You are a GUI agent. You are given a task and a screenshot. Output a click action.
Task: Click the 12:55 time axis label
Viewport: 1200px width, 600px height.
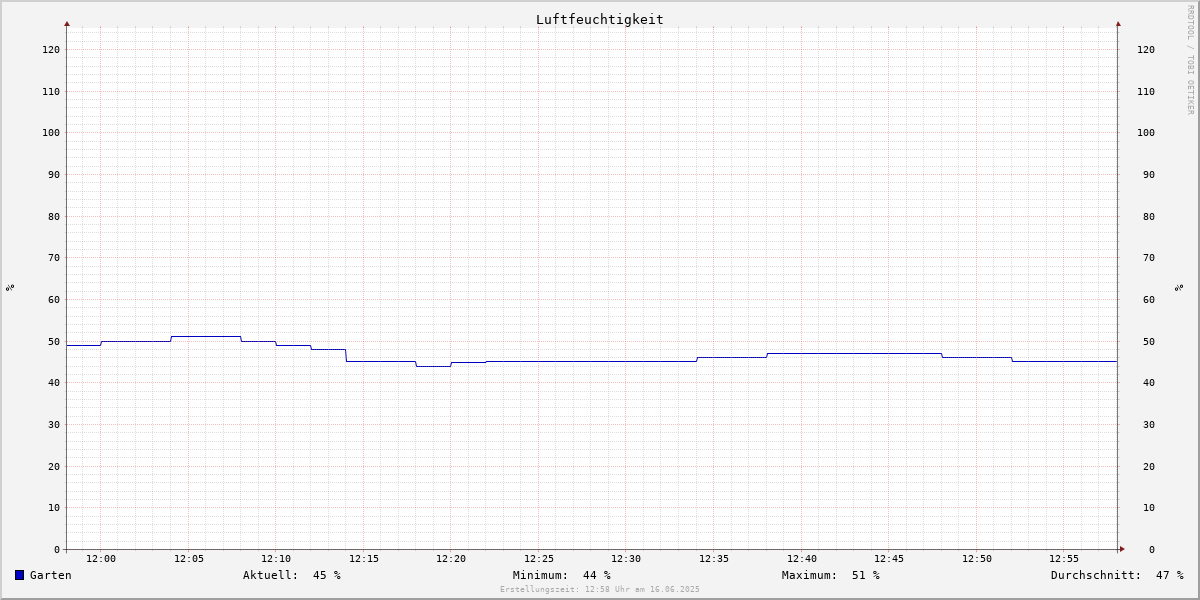(x=1064, y=559)
